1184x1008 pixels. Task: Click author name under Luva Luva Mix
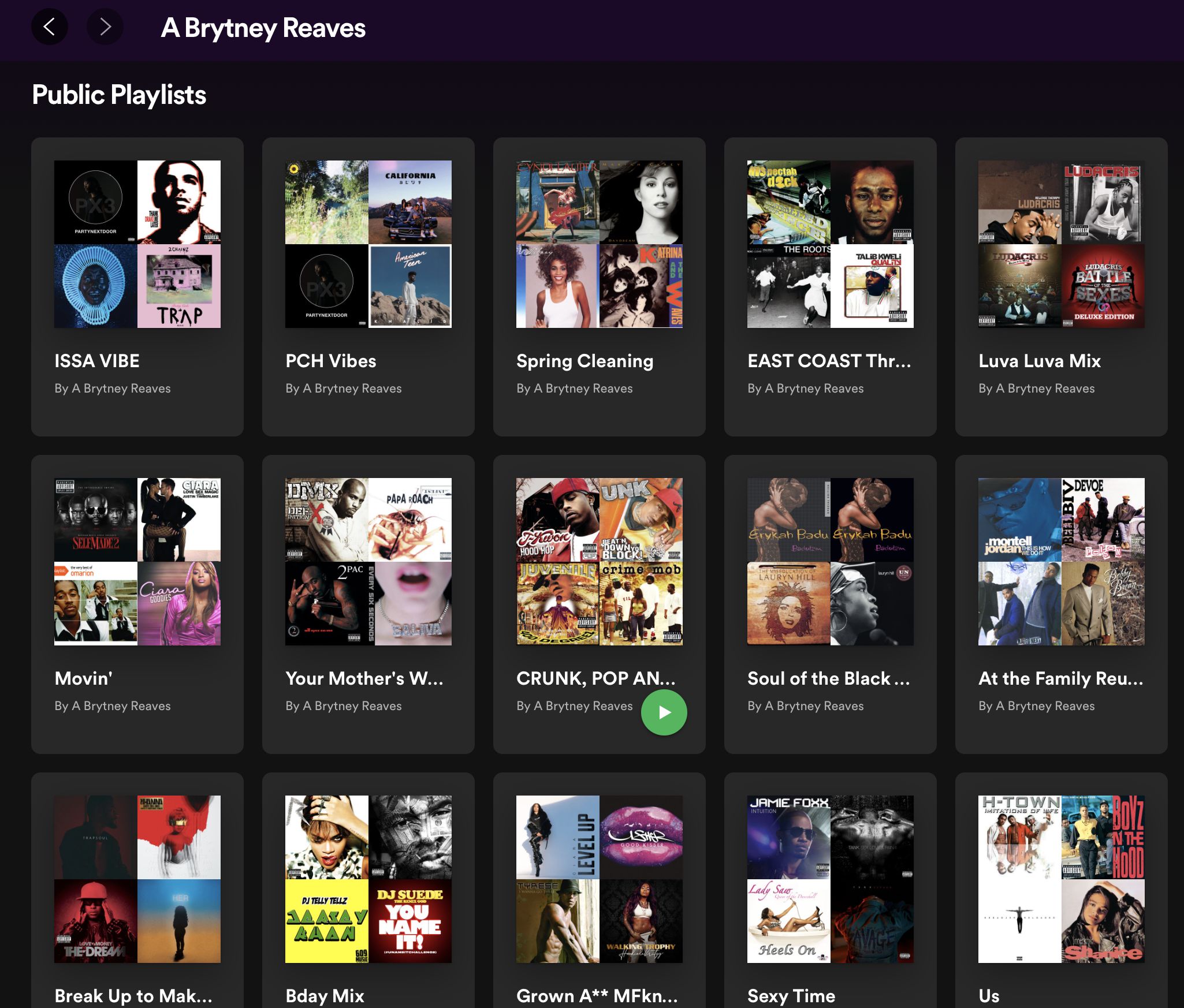click(x=1037, y=389)
